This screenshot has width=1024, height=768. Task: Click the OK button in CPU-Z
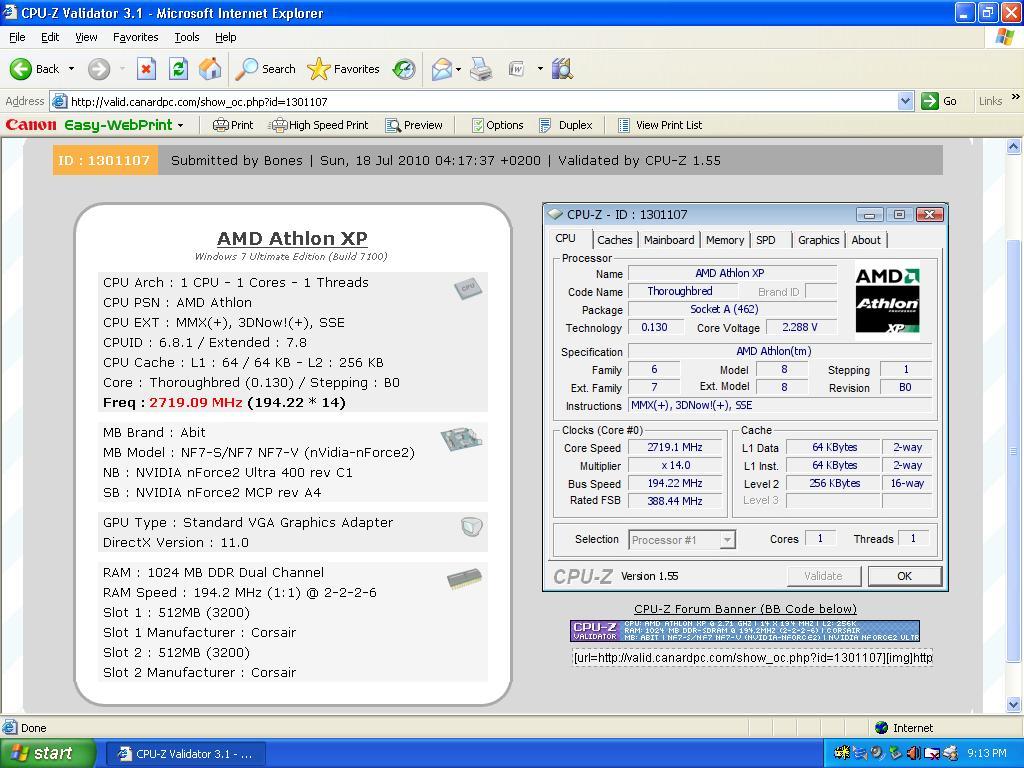[x=904, y=576]
